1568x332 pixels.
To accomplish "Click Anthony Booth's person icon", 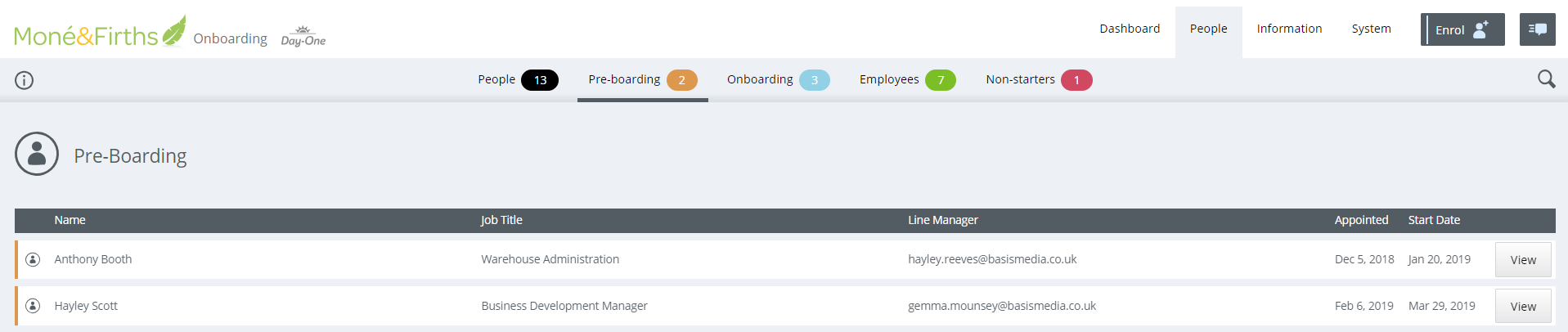I will (33, 259).
